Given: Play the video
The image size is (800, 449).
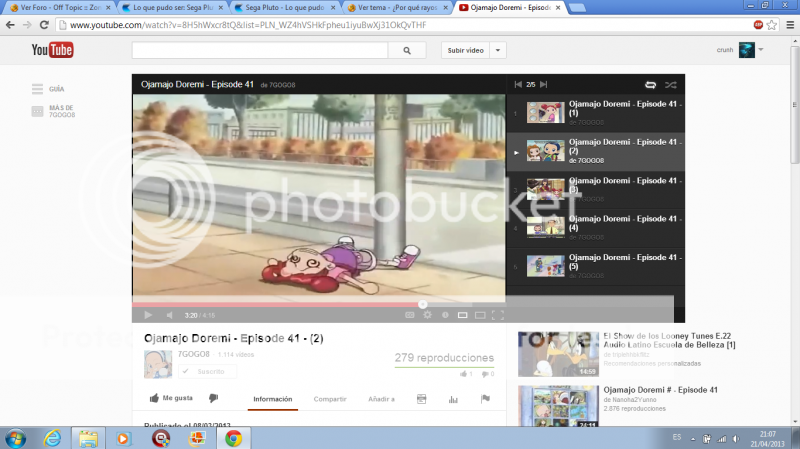Looking at the screenshot, I should 148,315.
